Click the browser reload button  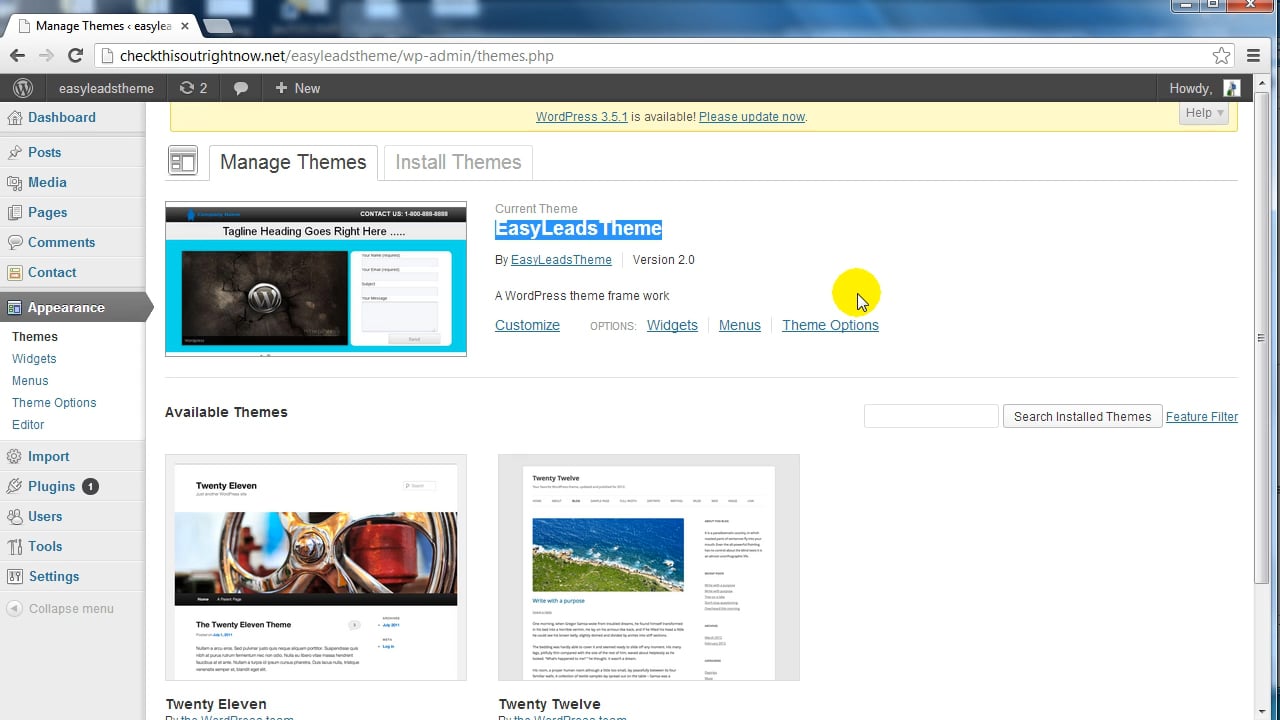75,56
